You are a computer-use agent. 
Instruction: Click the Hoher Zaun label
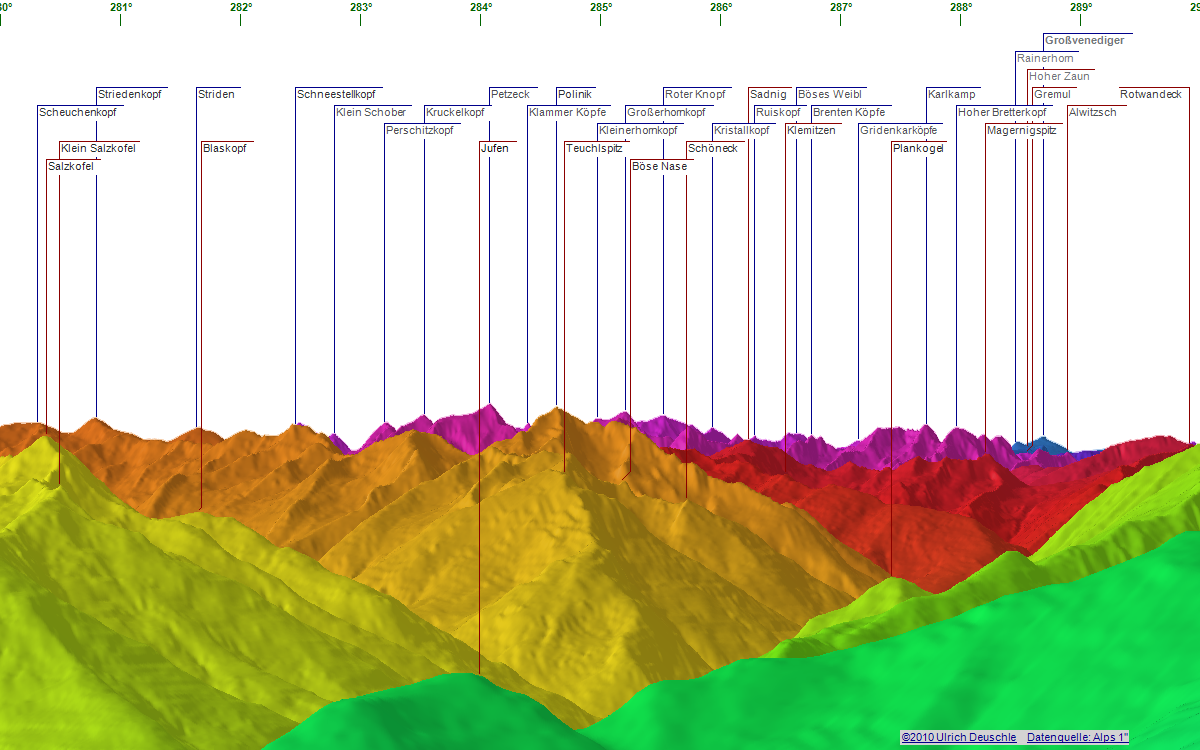coord(1059,77)
